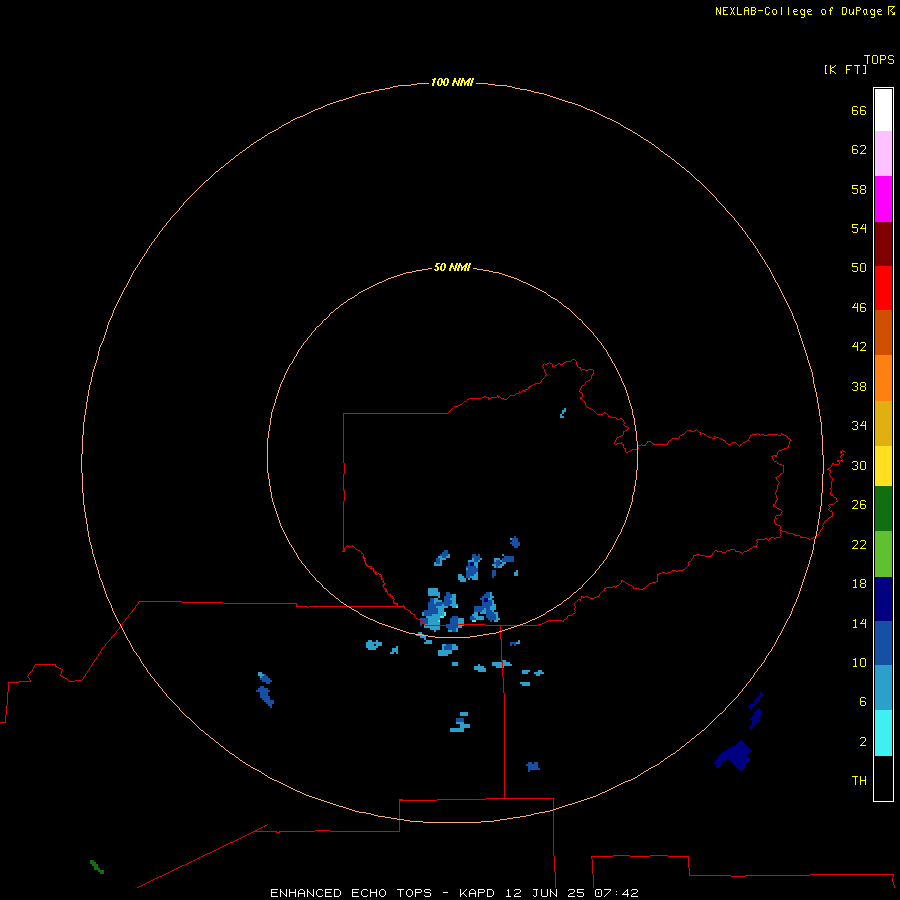
Task: Click the navy 18 kft legend swatch
Action: (883, 599)
